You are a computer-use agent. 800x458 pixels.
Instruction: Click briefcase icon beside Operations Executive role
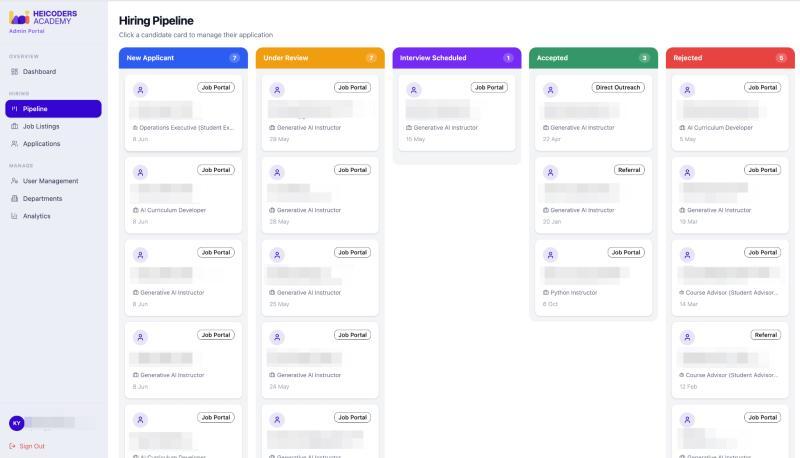[135, 128]
